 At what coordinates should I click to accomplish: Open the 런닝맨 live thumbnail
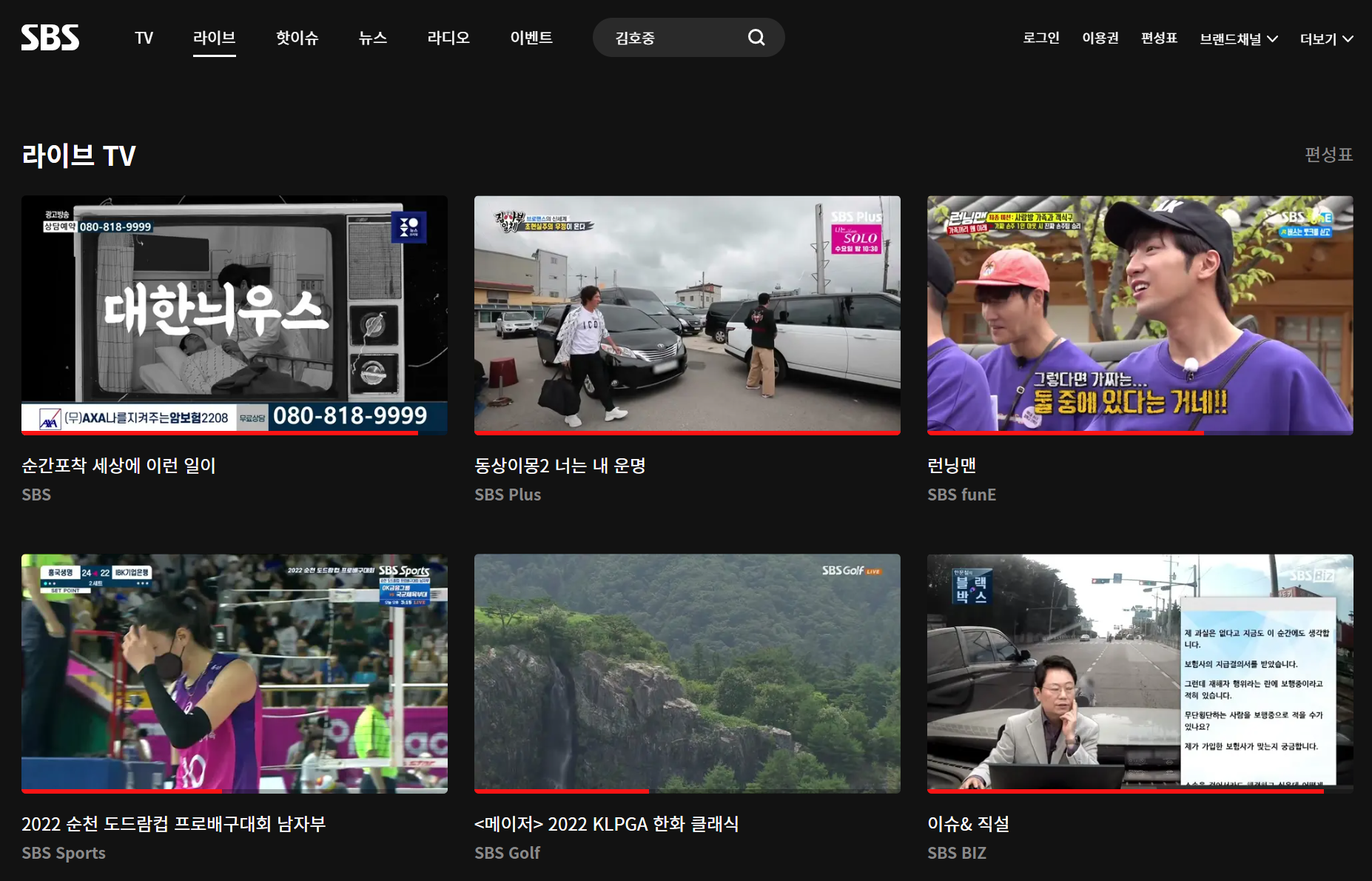pos(1140,314)
